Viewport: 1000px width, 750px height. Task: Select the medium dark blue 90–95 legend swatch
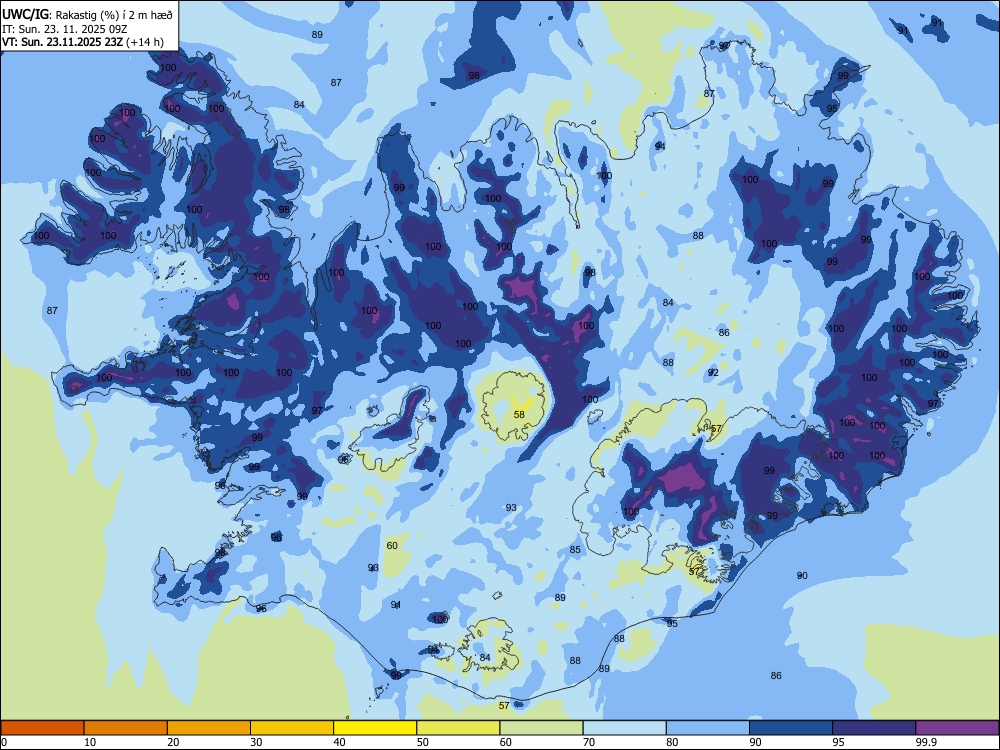tap(791, 728)
